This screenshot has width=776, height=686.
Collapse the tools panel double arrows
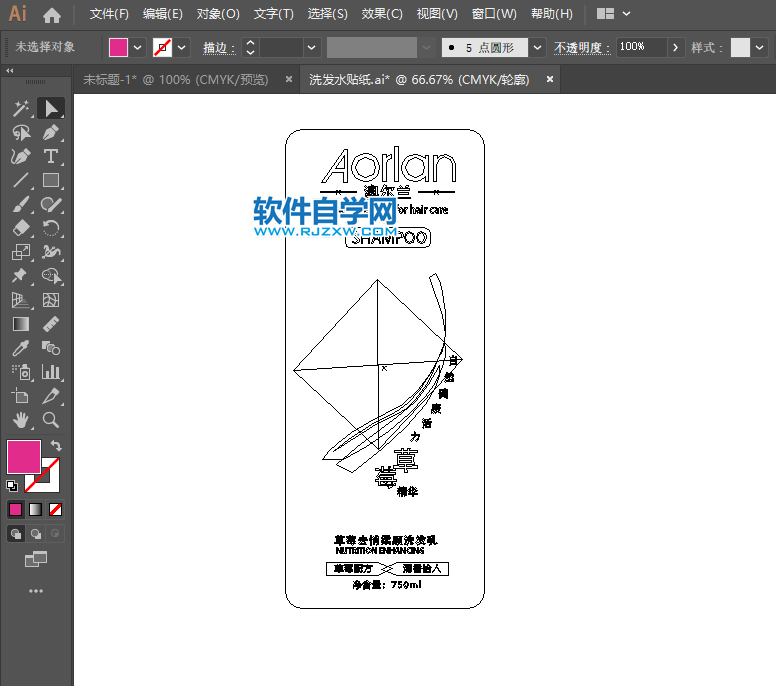click(x=9, y=71)
